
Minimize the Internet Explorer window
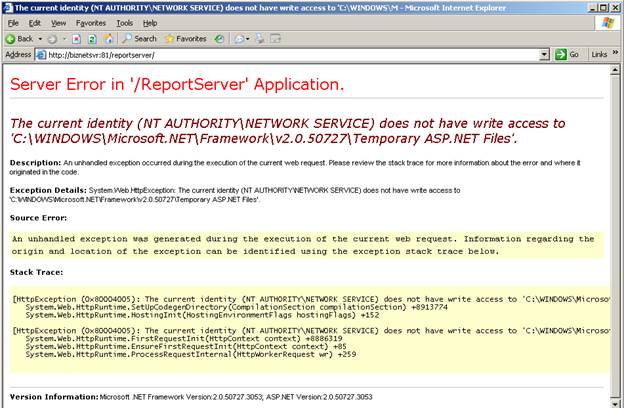[x=593, y=8]
